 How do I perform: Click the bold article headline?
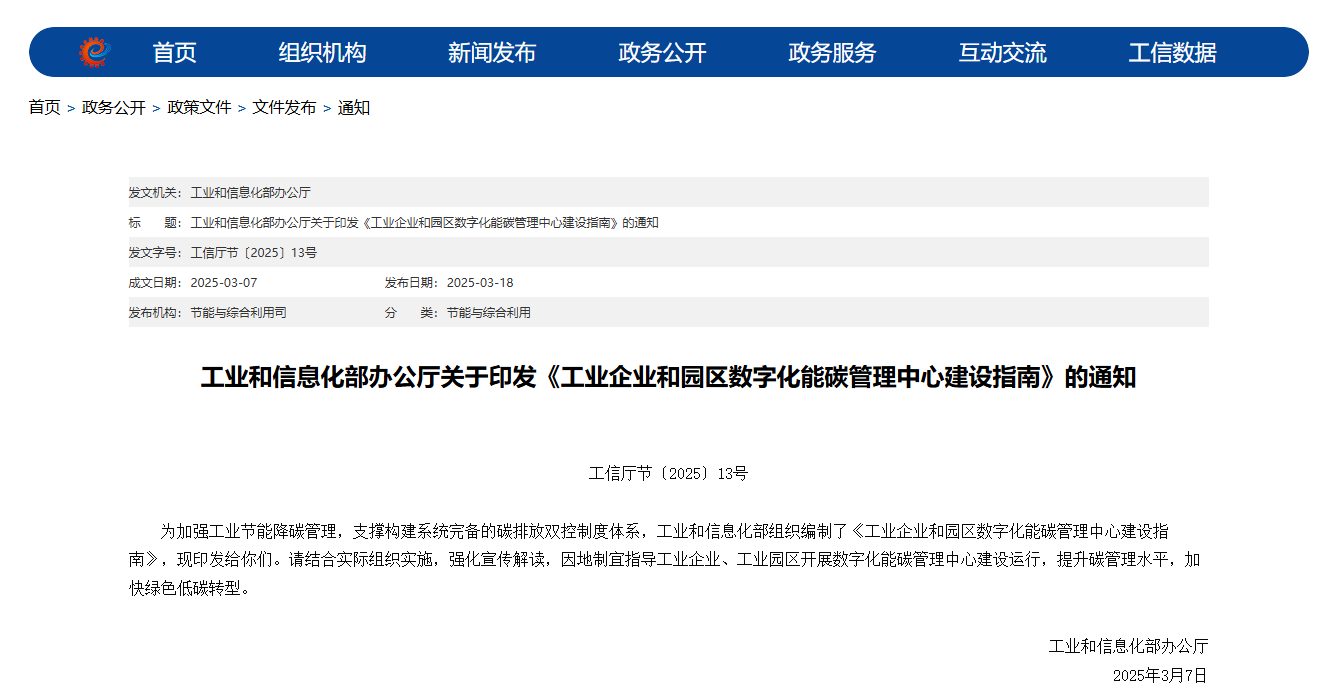pos(668,378)
